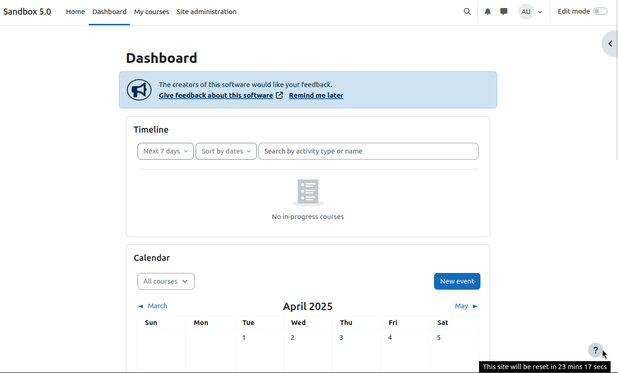Click the Timeline block heading
The width and height of the screenshot is (618, 373).
click(151, 130)
